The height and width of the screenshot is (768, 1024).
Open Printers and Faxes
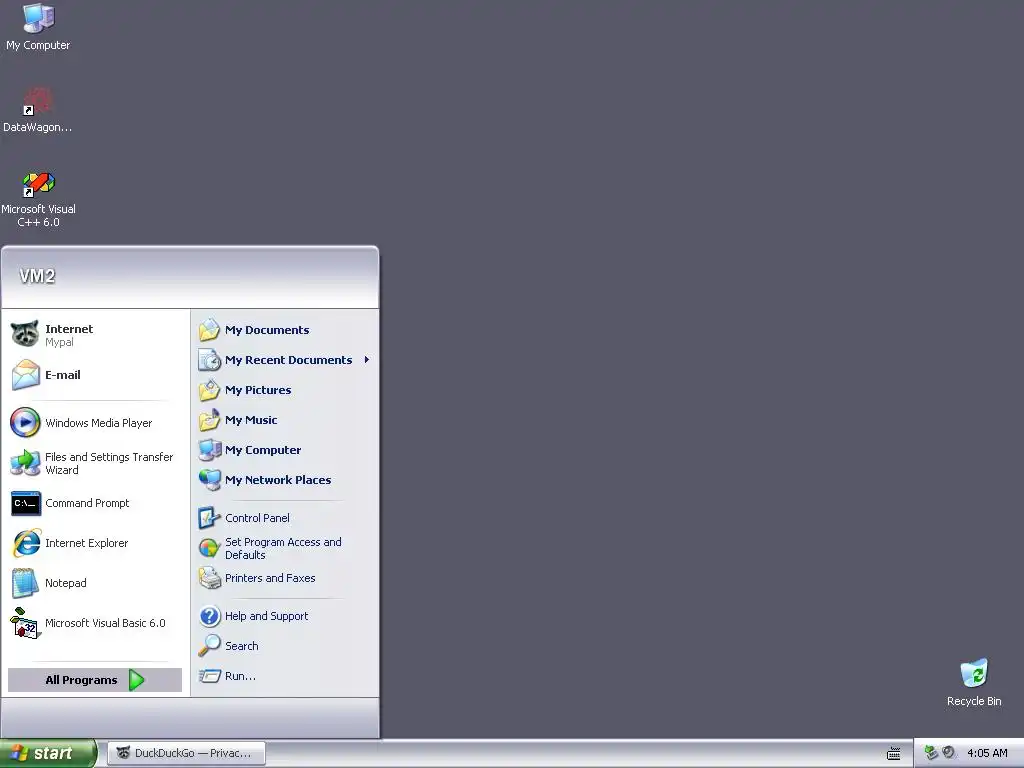[x=285, y=578]
